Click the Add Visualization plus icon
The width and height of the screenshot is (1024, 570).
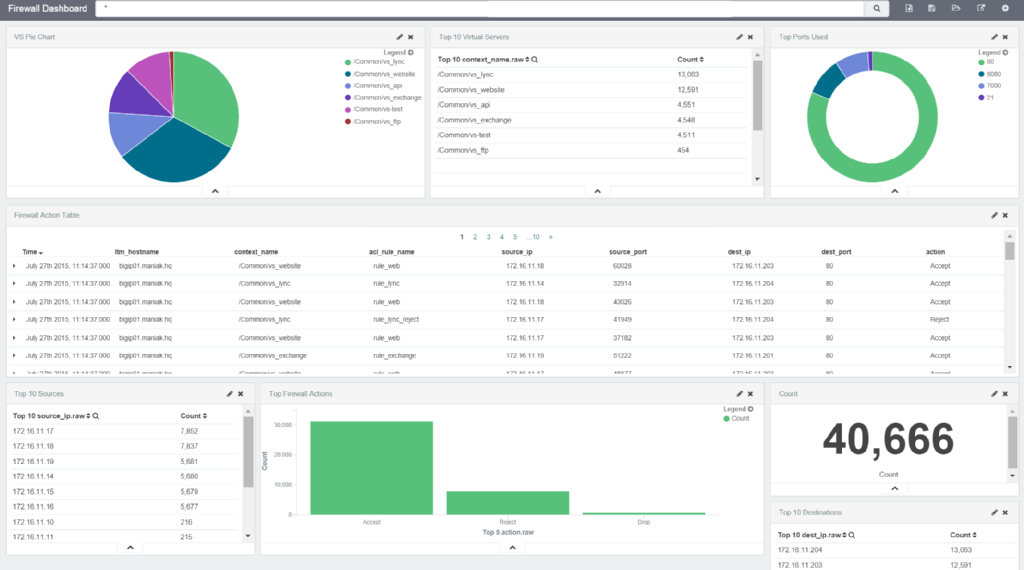pos(1005,8)
